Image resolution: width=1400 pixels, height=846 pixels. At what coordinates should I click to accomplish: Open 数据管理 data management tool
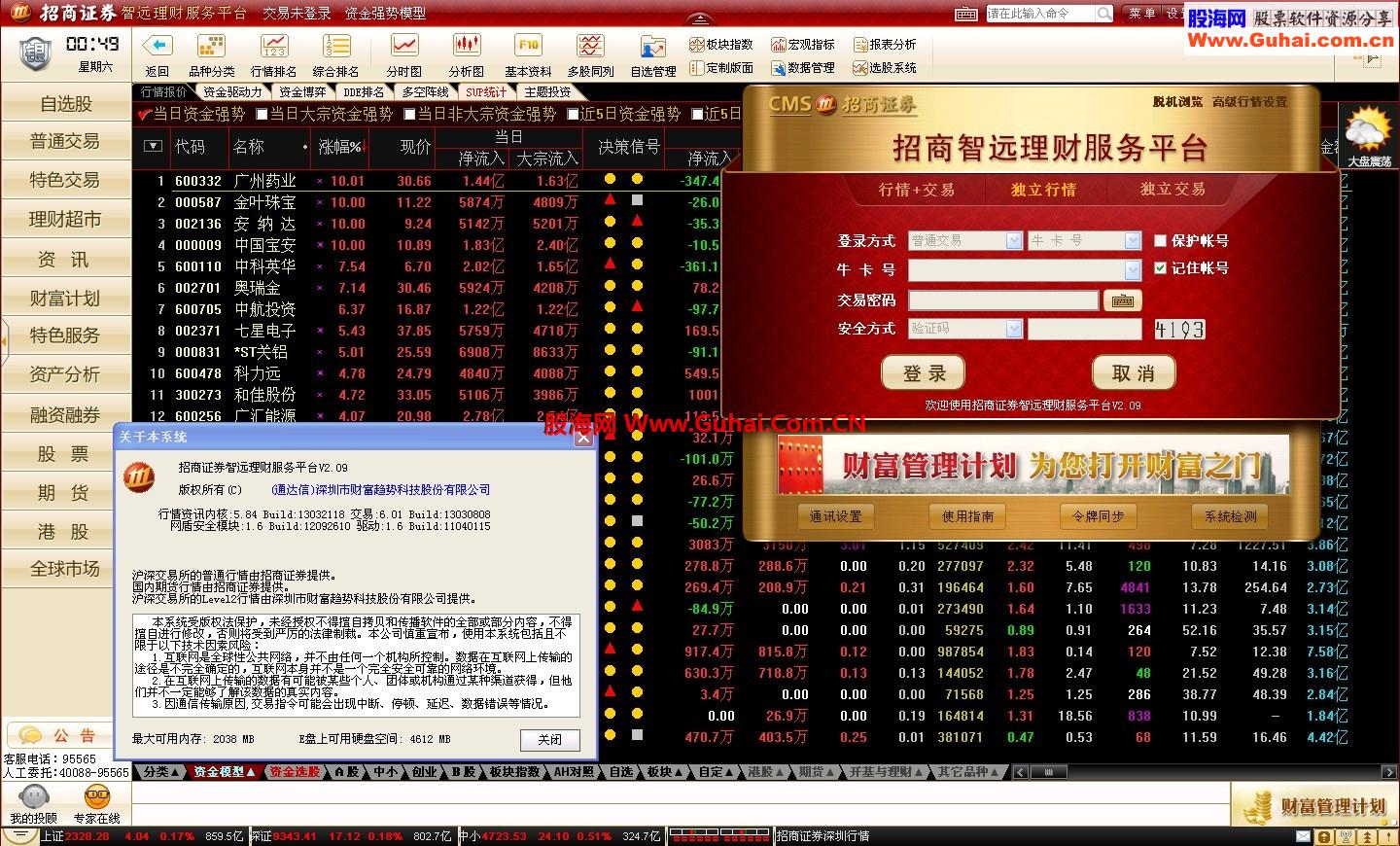pyautogui.click(x=802, y=68)
